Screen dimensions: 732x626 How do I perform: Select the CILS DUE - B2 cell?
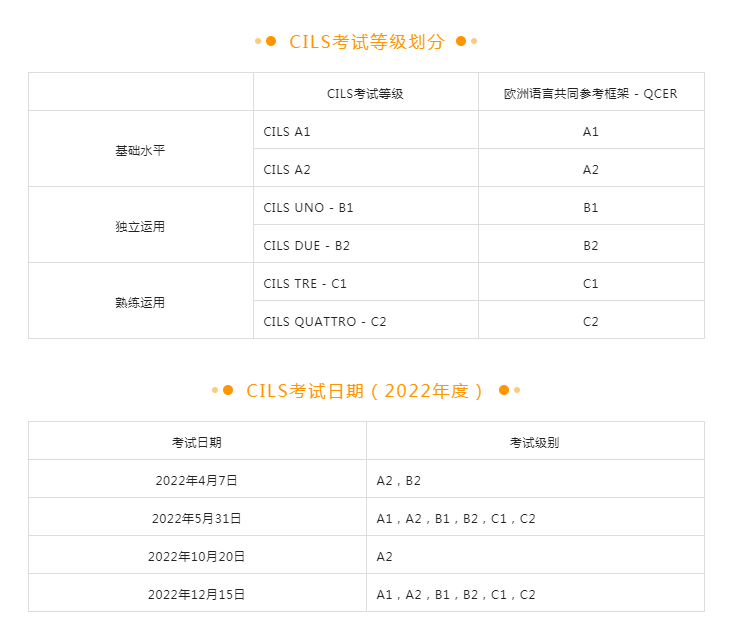coord(307,245)
